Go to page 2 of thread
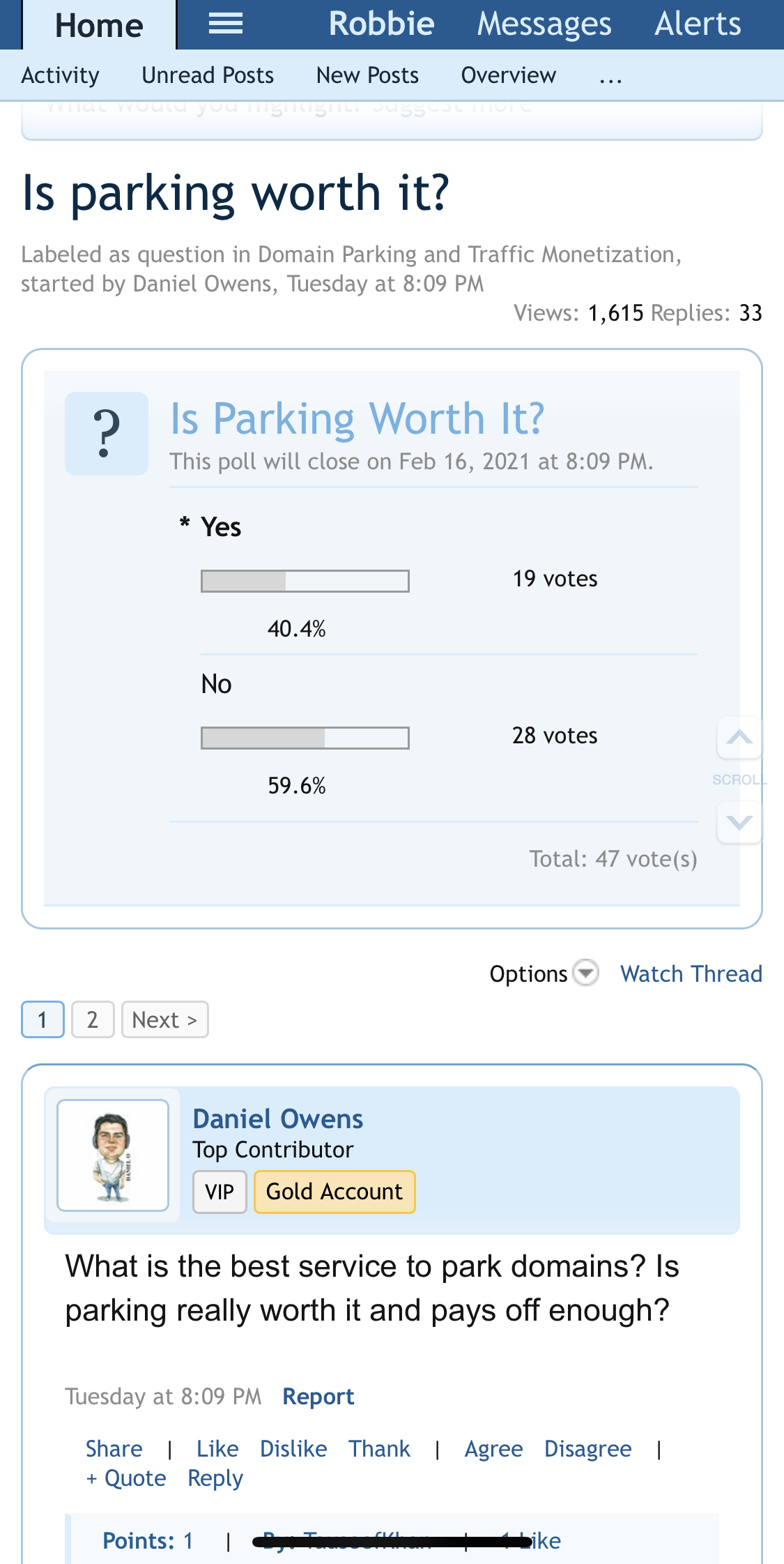This screenshot has height=1564, width=784. tap(93, 1019)
